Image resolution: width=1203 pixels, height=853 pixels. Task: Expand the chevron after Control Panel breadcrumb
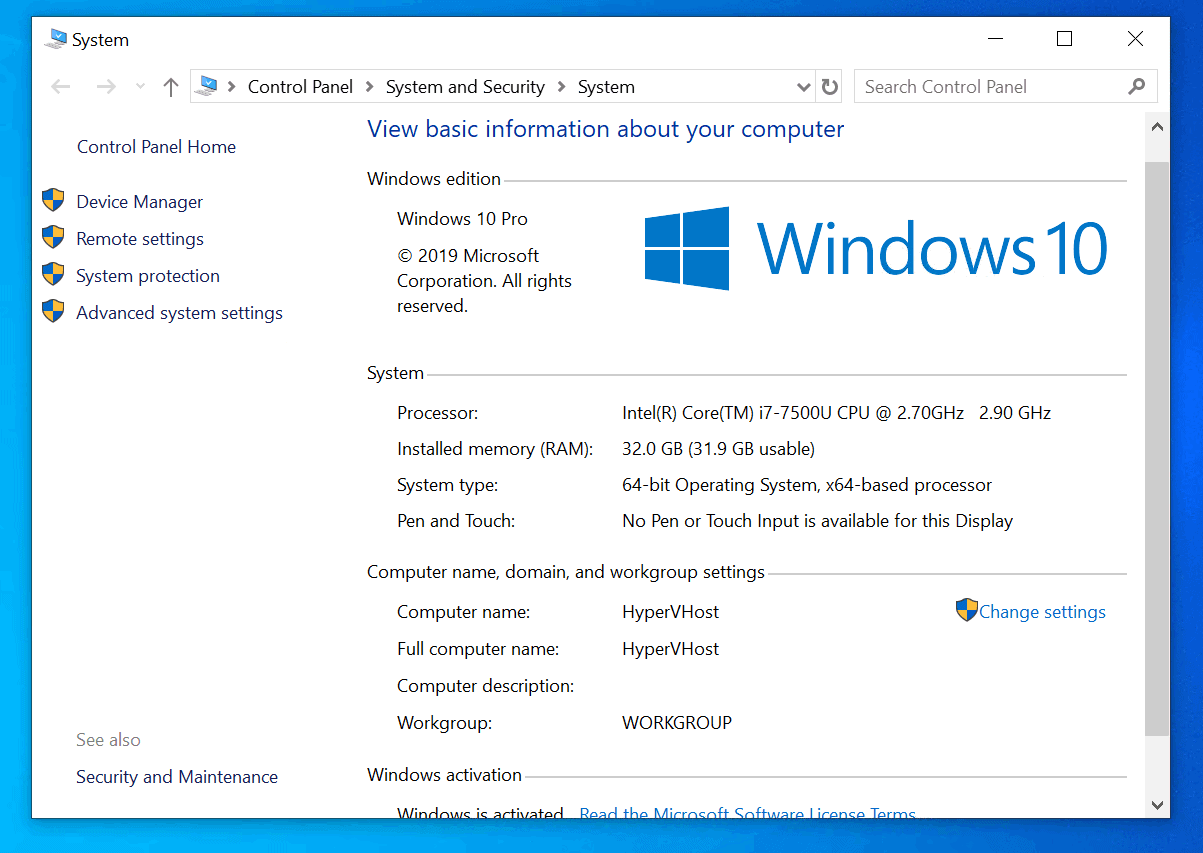(x=370, y=87)
